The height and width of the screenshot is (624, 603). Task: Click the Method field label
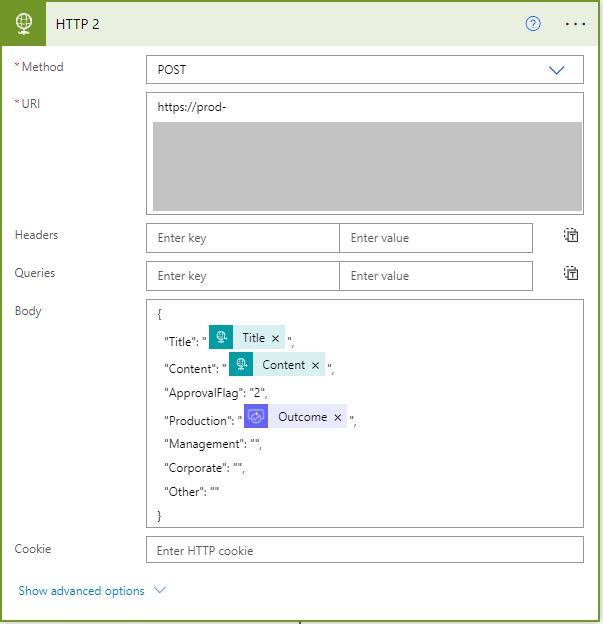[43, 67]
